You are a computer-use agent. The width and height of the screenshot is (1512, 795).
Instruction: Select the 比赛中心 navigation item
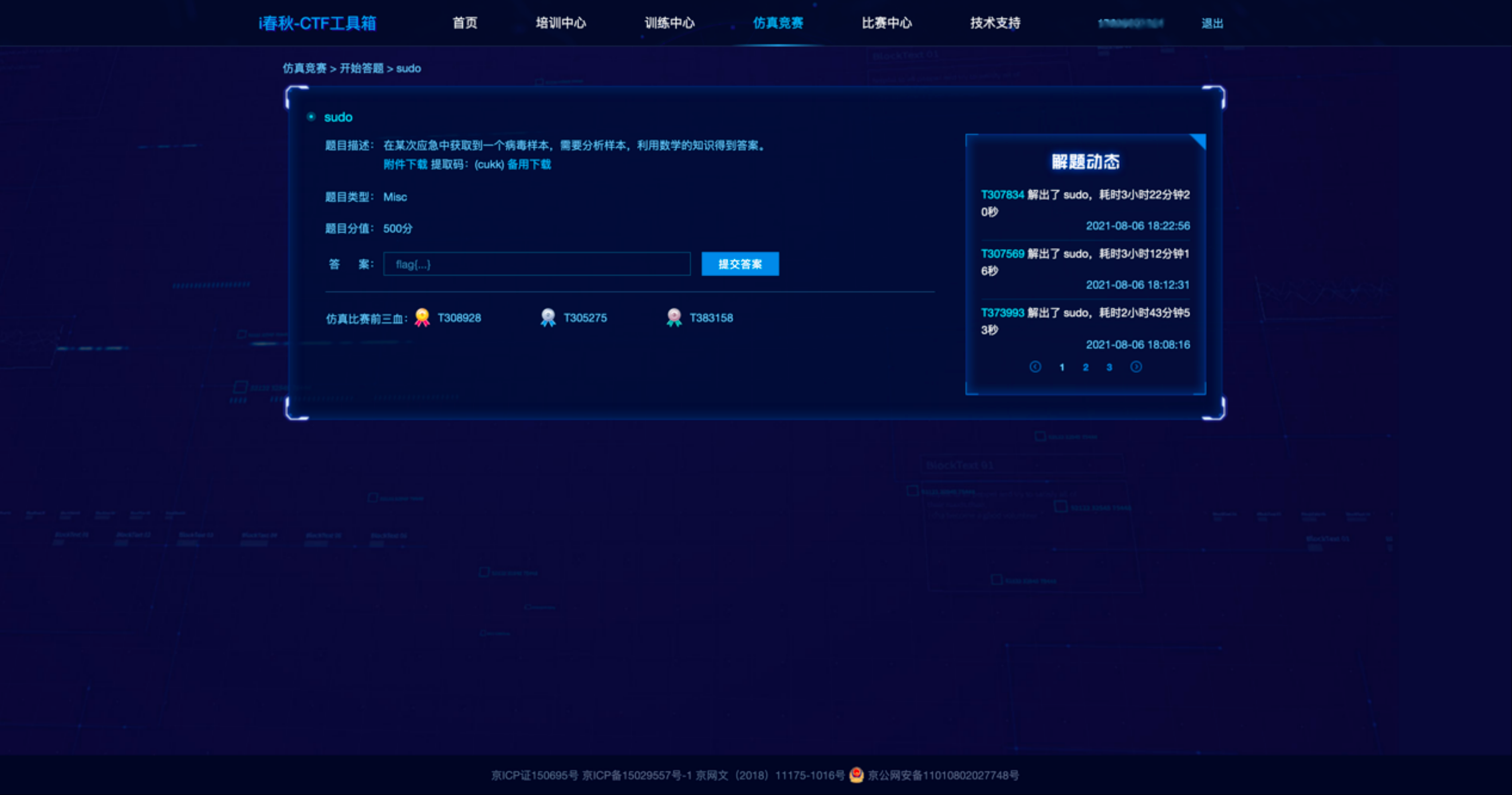[x=887, y=23]
